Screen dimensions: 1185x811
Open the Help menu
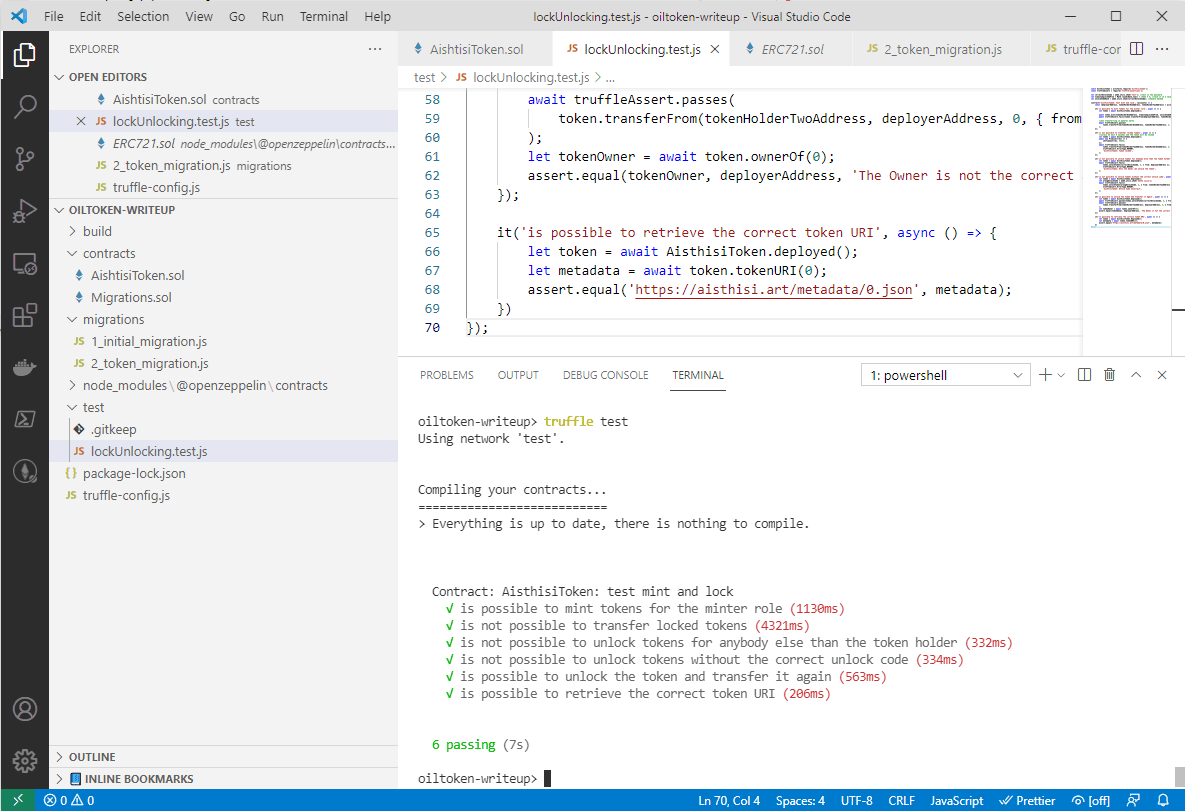coord(377,17)
